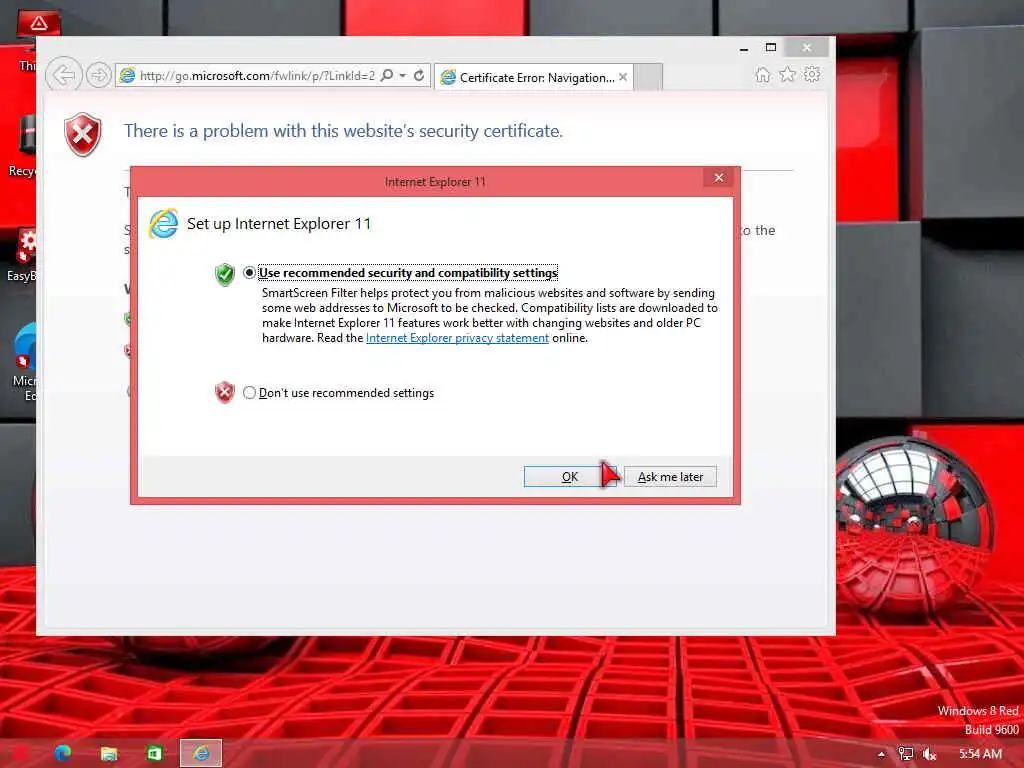Go to the Home page icon

[763, 74]
